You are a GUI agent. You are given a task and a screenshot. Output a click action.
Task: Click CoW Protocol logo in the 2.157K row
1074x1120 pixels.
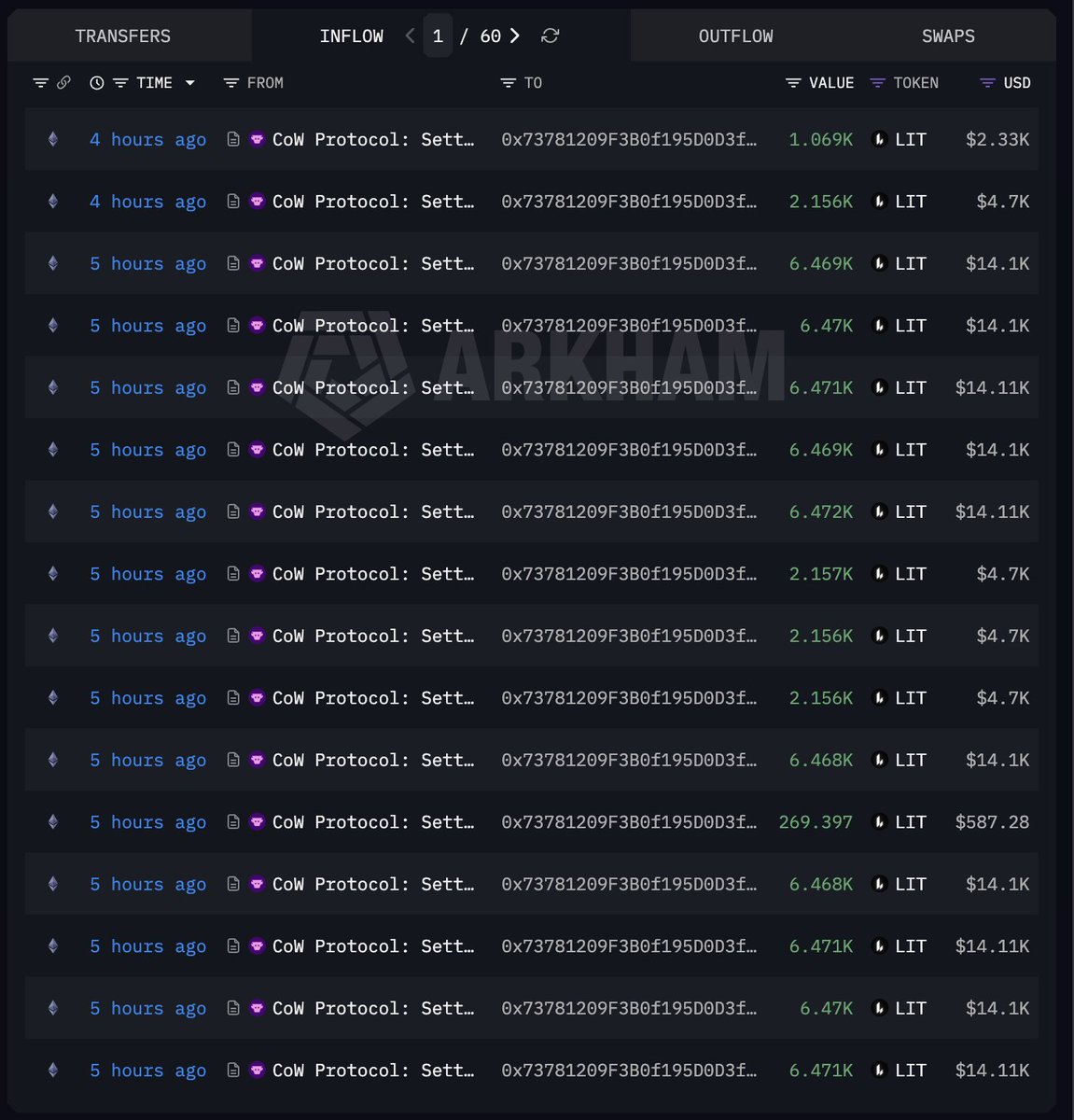[258, 574]
